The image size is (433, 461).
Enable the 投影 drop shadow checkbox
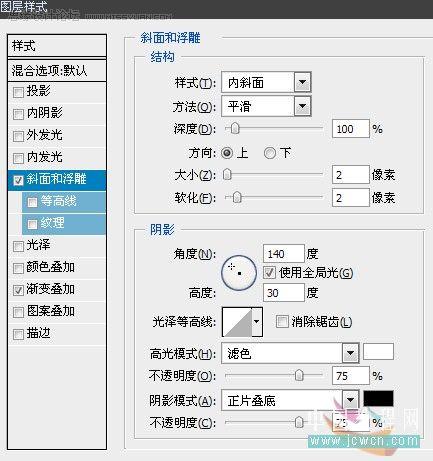pos(18,92)
